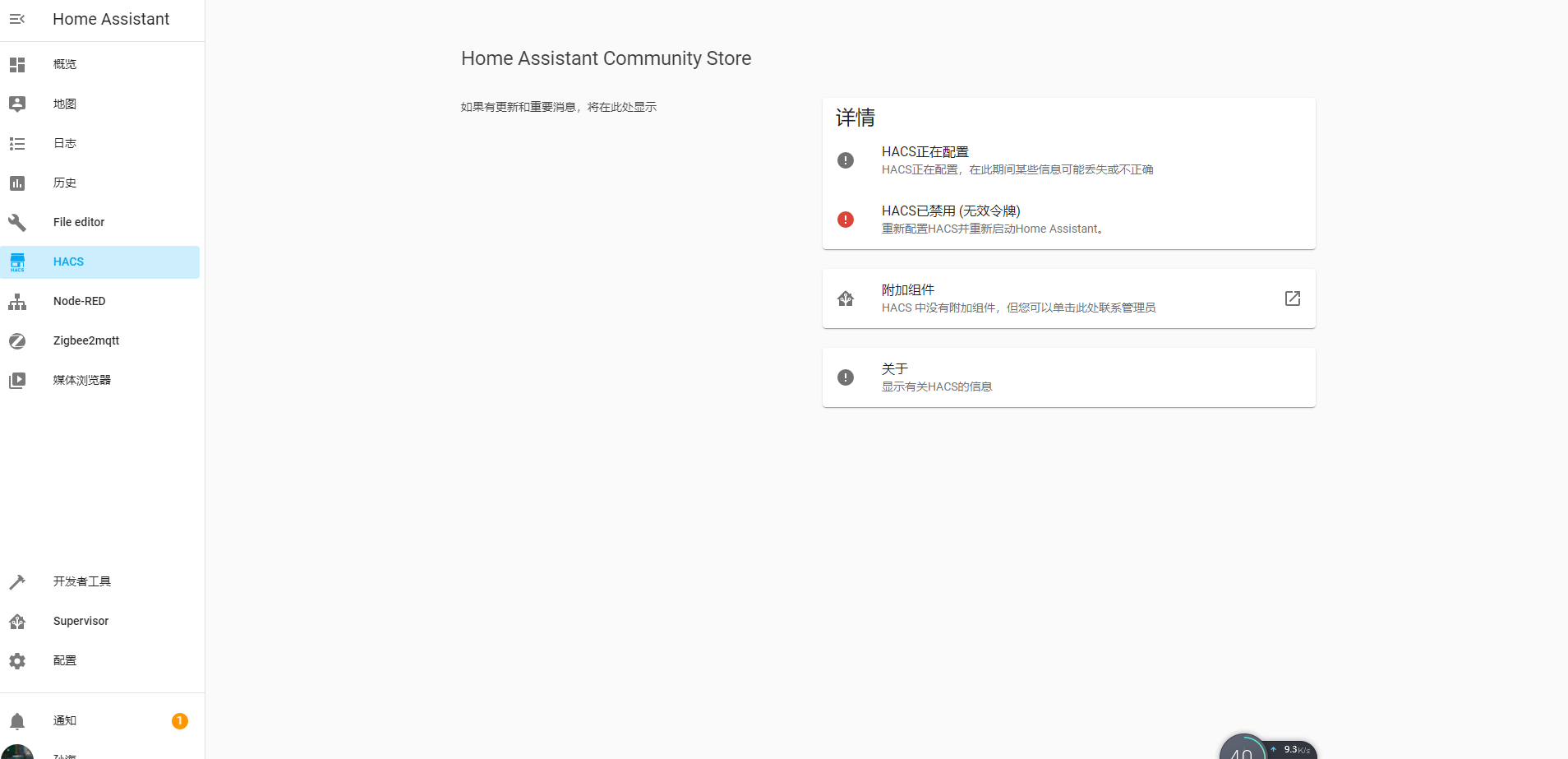Click the Zigbee2mqtt icon

pyautogui.click(x=17, y=340)
